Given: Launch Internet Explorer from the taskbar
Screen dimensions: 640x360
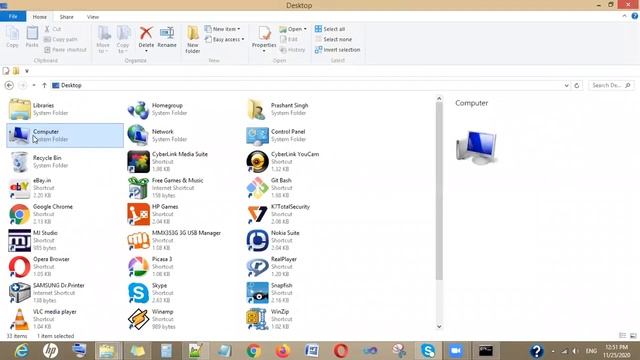Looking at the screenshot, I should (21, 351).
